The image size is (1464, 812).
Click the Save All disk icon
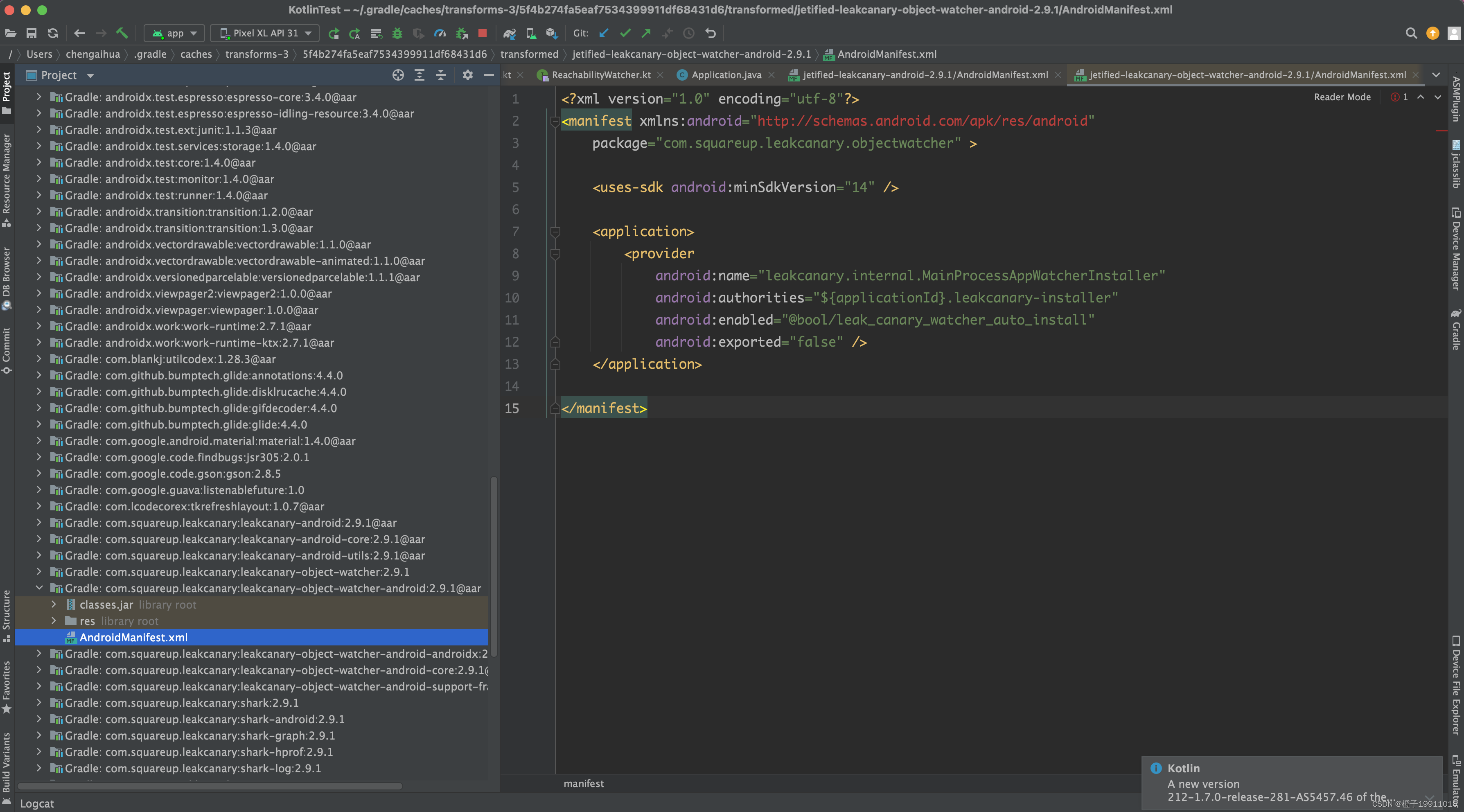[x=31, y=34]
